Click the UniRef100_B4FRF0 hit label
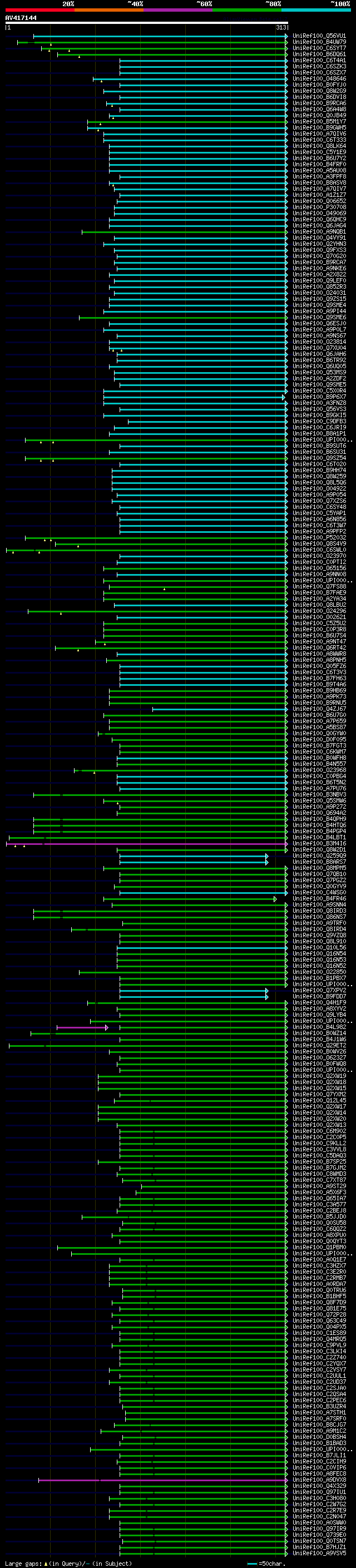Image resolution: width=356 pixels, height=1568 pixels. 319,164
